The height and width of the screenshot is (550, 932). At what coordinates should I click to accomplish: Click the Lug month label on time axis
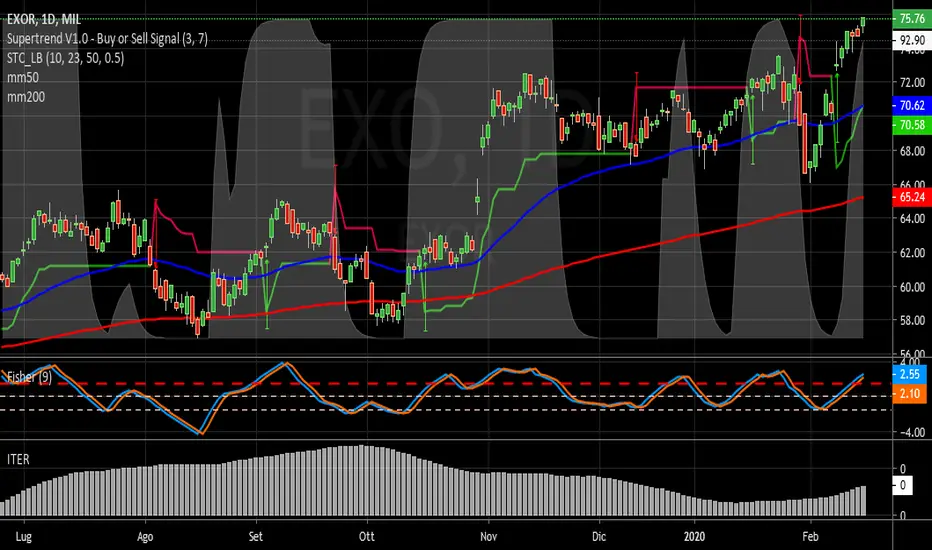(23, 537)
